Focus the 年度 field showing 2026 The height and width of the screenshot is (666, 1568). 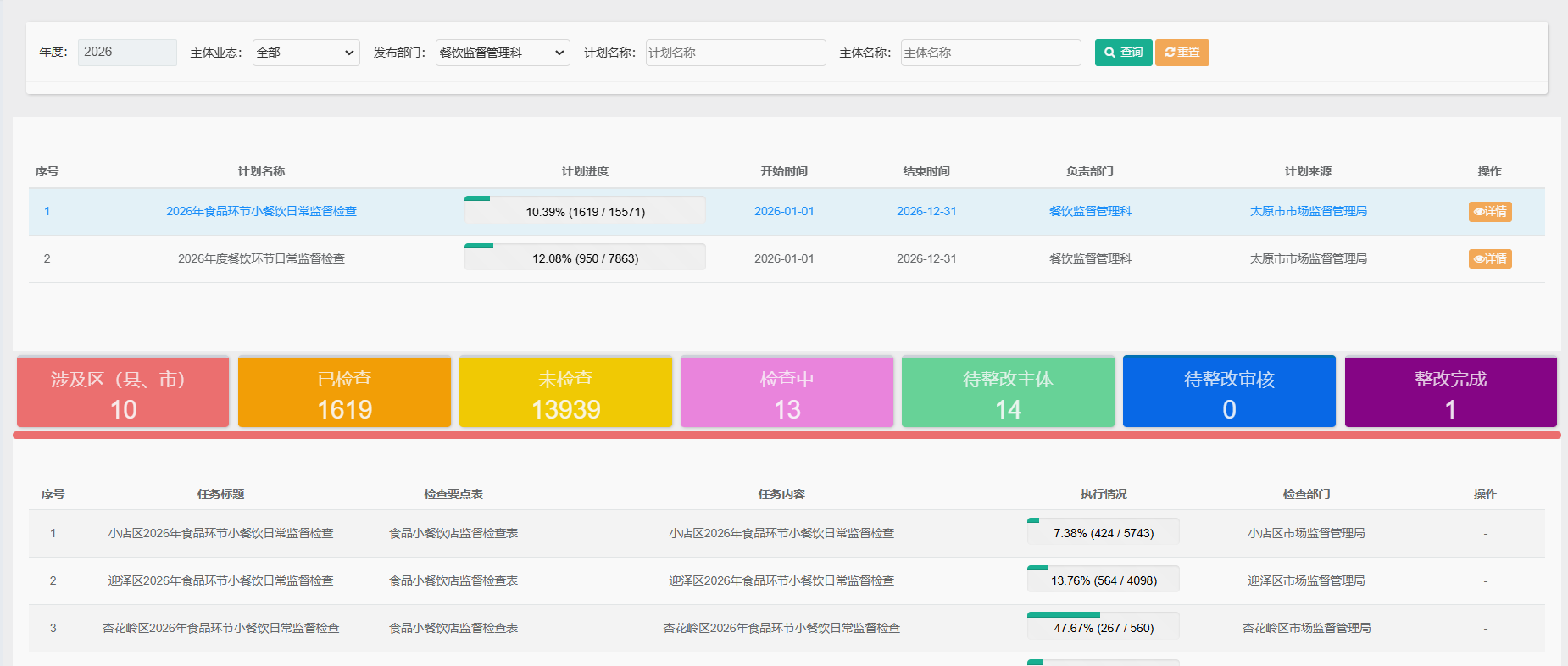pyautogui.click(x=127, y=53)
